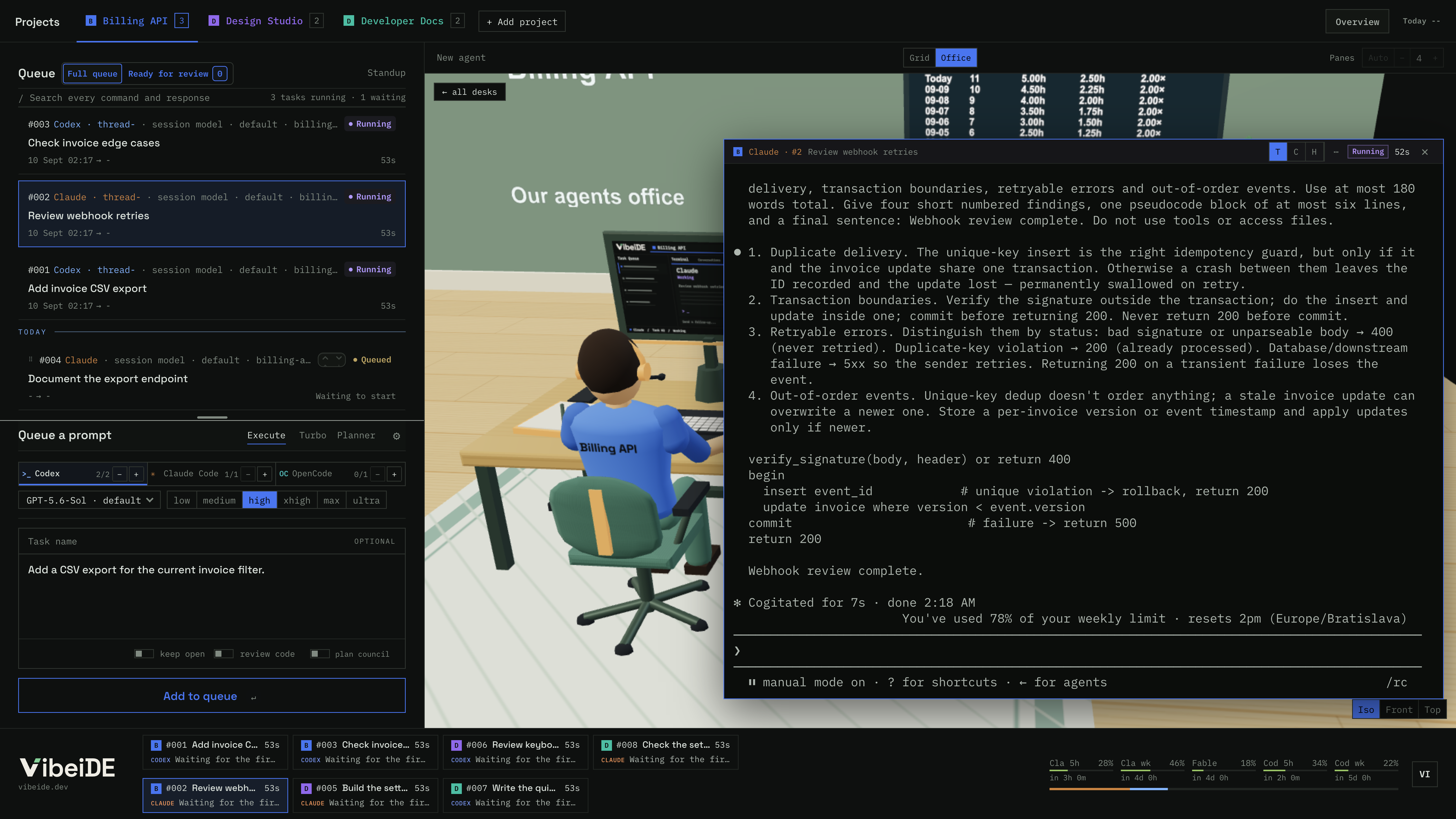
Task: Click the Claude Code asterisk icon
Action: [x=153, y=474]
